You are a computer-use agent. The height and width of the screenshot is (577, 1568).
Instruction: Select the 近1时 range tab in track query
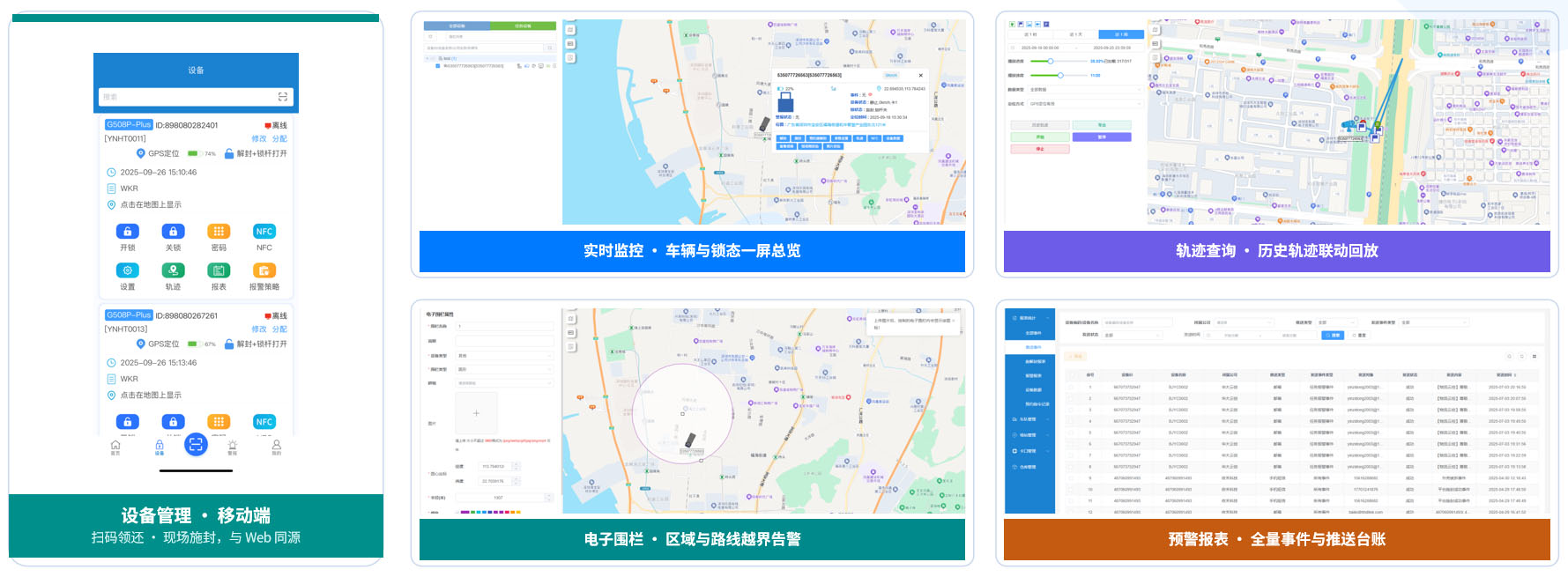[x=1030, y=34]
